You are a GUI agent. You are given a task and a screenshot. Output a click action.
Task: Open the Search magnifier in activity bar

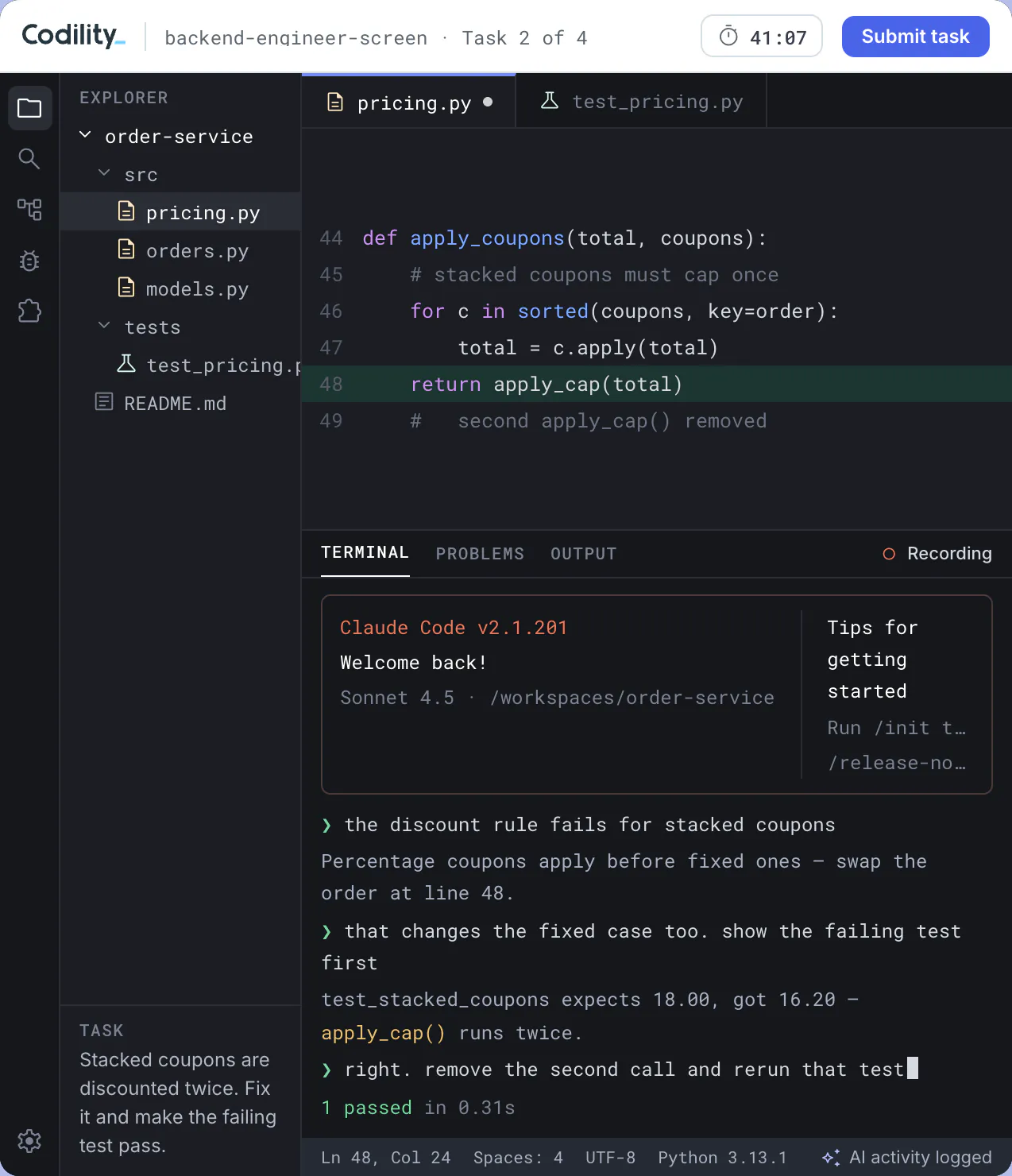tap(29, 159)
